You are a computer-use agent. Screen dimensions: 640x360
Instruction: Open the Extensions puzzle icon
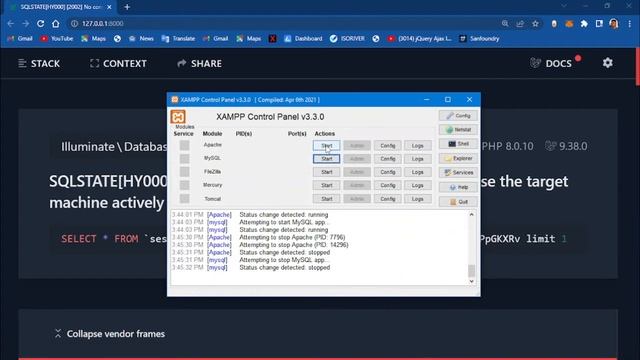pyautogui.click(x=584, y=24)
